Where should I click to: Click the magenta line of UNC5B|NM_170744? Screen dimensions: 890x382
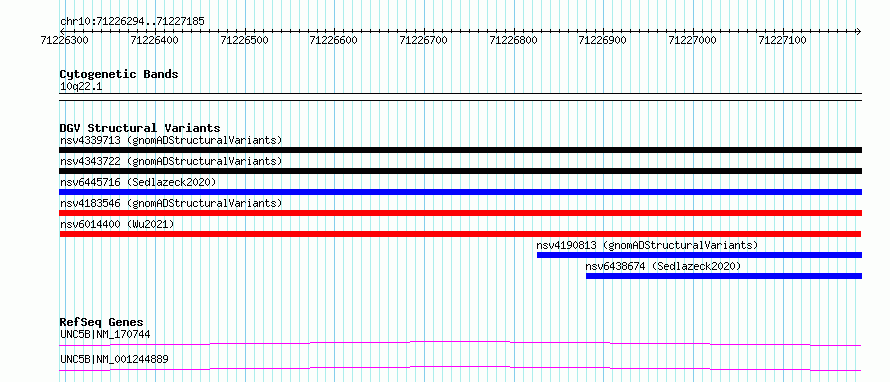click(x=460, y=343)
